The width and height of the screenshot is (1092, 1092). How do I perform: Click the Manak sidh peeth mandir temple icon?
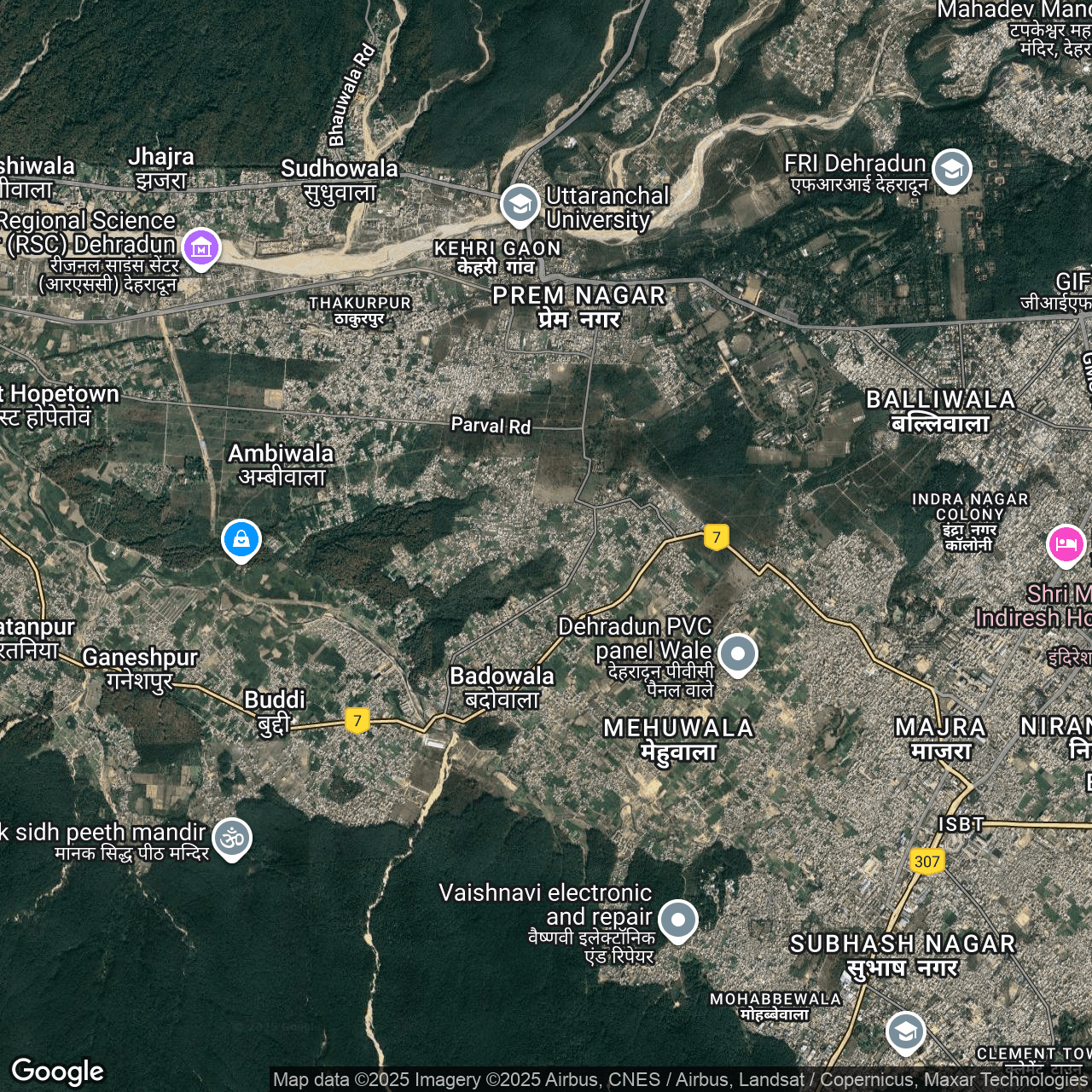click(232, 838)
